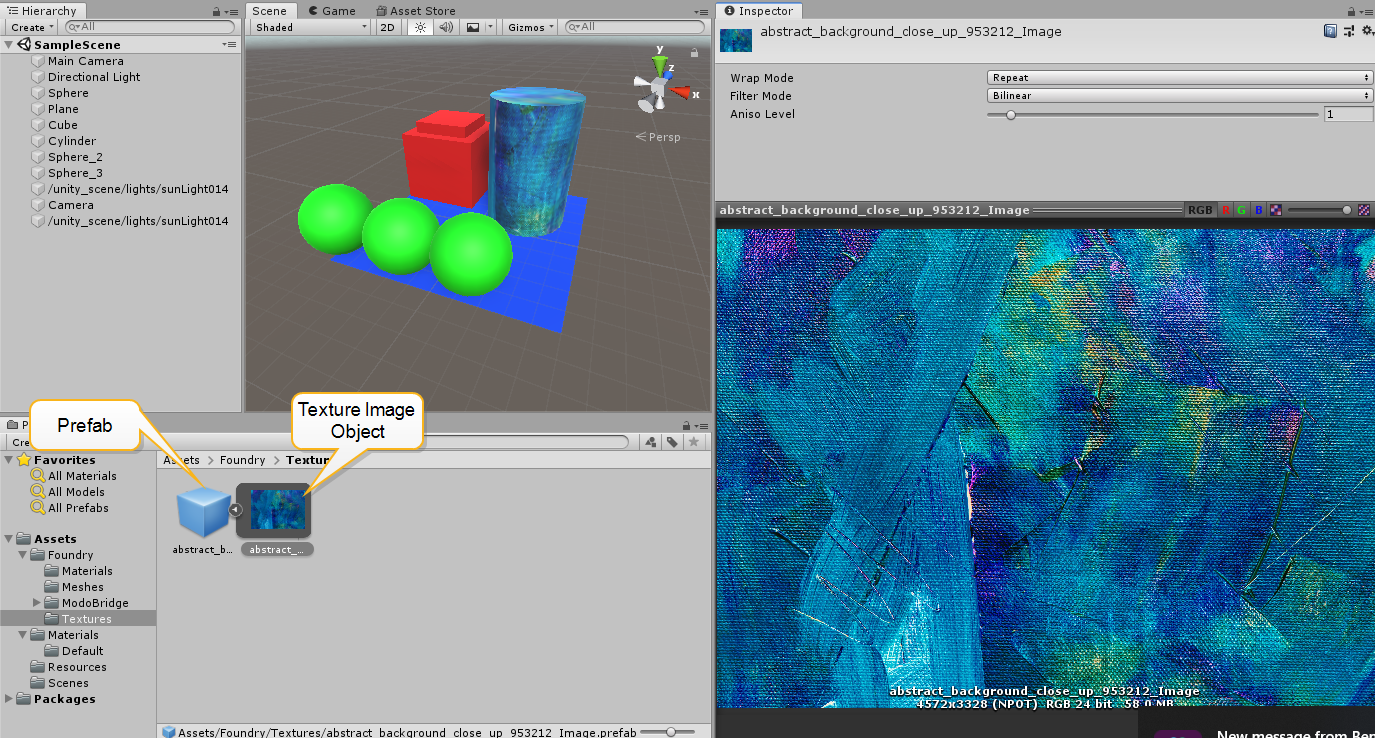Expand the ModoBridge folder

point(38,603)
